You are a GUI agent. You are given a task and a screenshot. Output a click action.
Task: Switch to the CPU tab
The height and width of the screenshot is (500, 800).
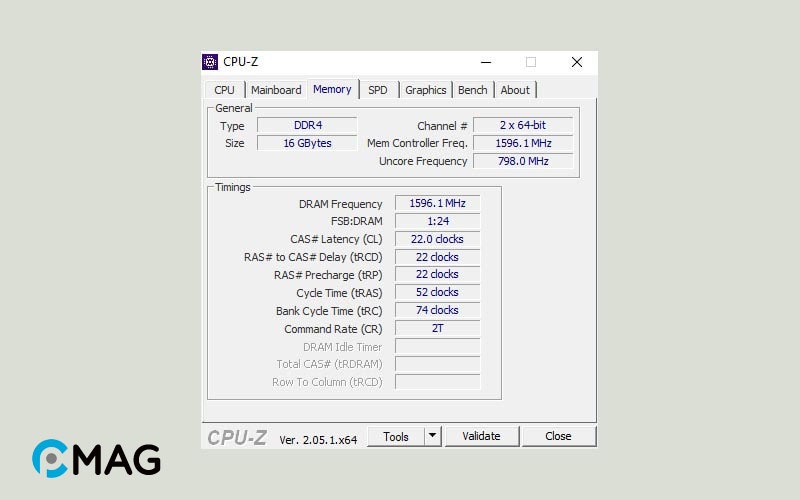point(224,90)
